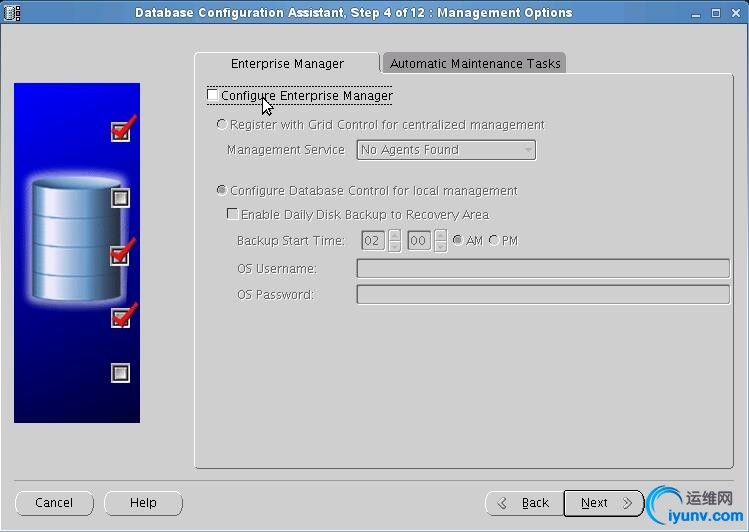Click the OS Username field
This screenshot has width=749, height=532.
tap(543, 268)
